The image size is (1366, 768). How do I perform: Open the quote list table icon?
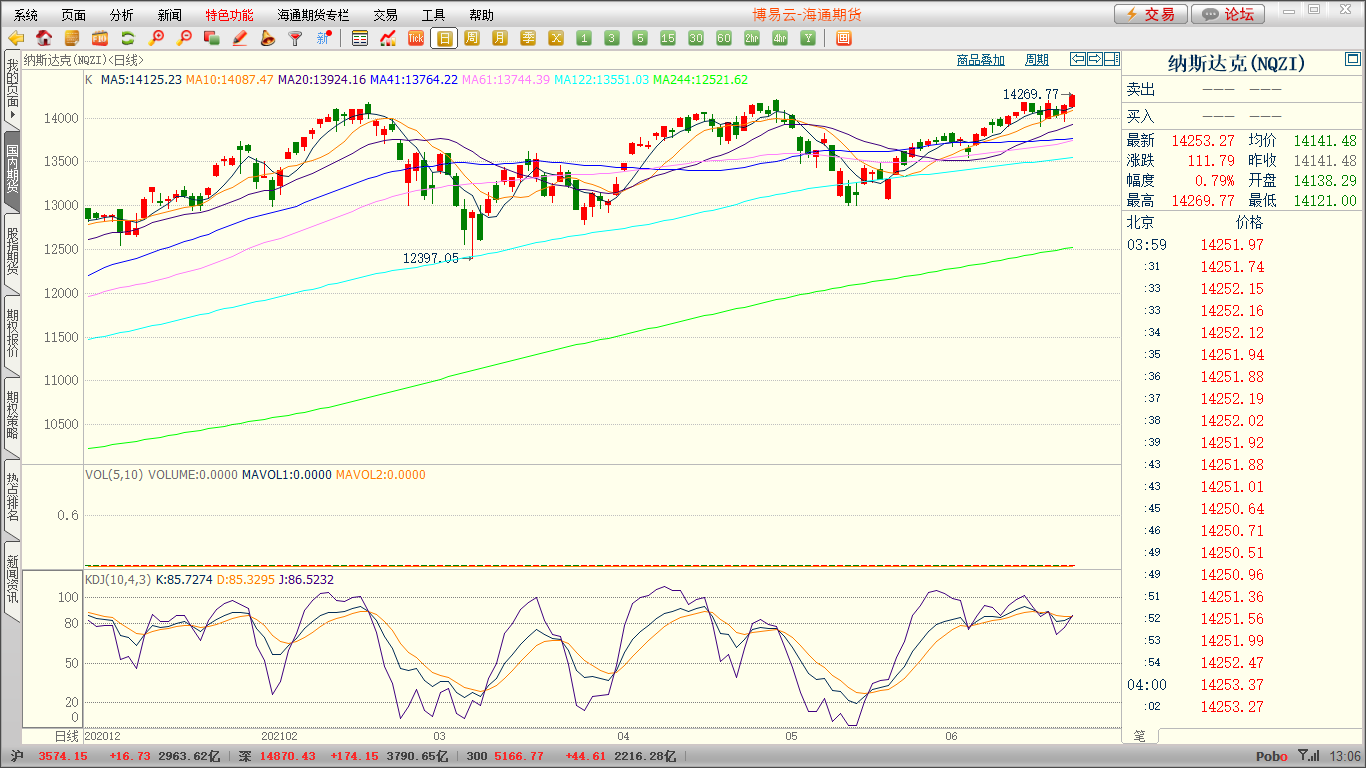(360, 38)
